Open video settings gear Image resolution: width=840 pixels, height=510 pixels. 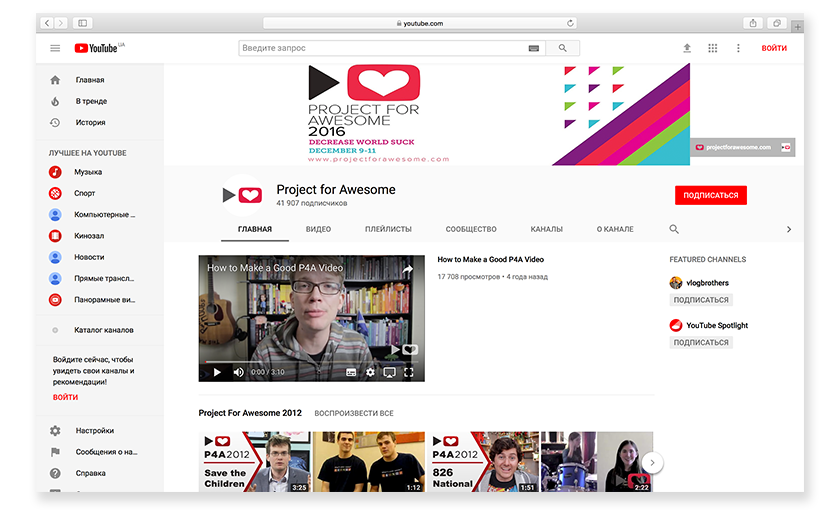click(x=370, y=372)
